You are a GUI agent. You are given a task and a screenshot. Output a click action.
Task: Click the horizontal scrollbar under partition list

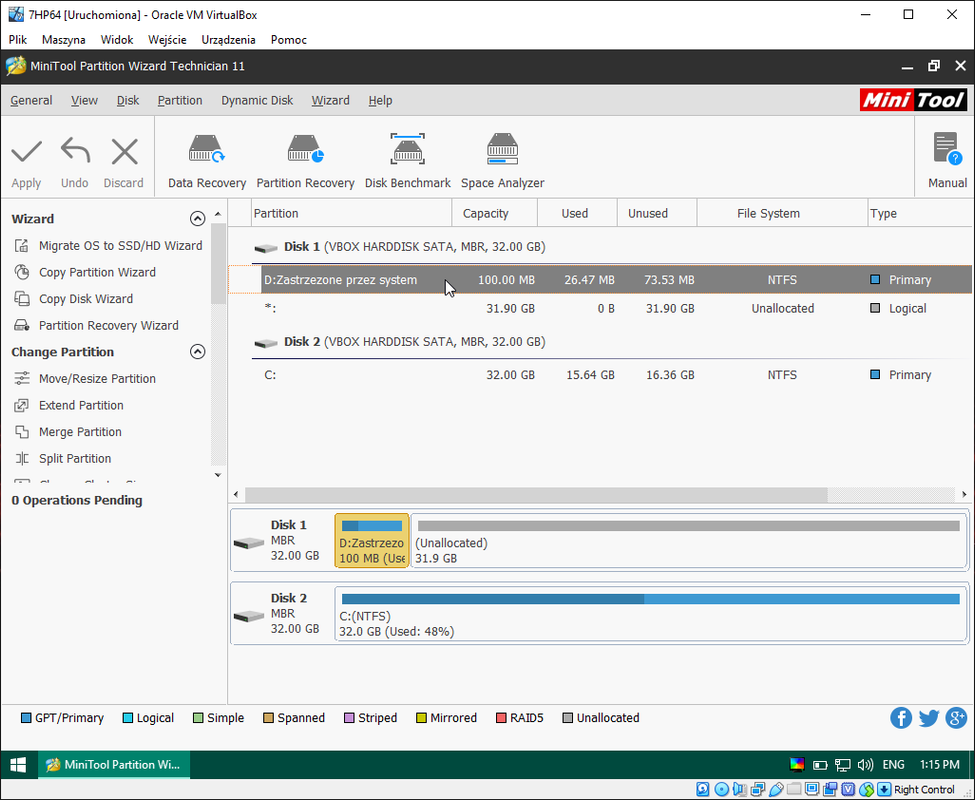coord(536,495)
